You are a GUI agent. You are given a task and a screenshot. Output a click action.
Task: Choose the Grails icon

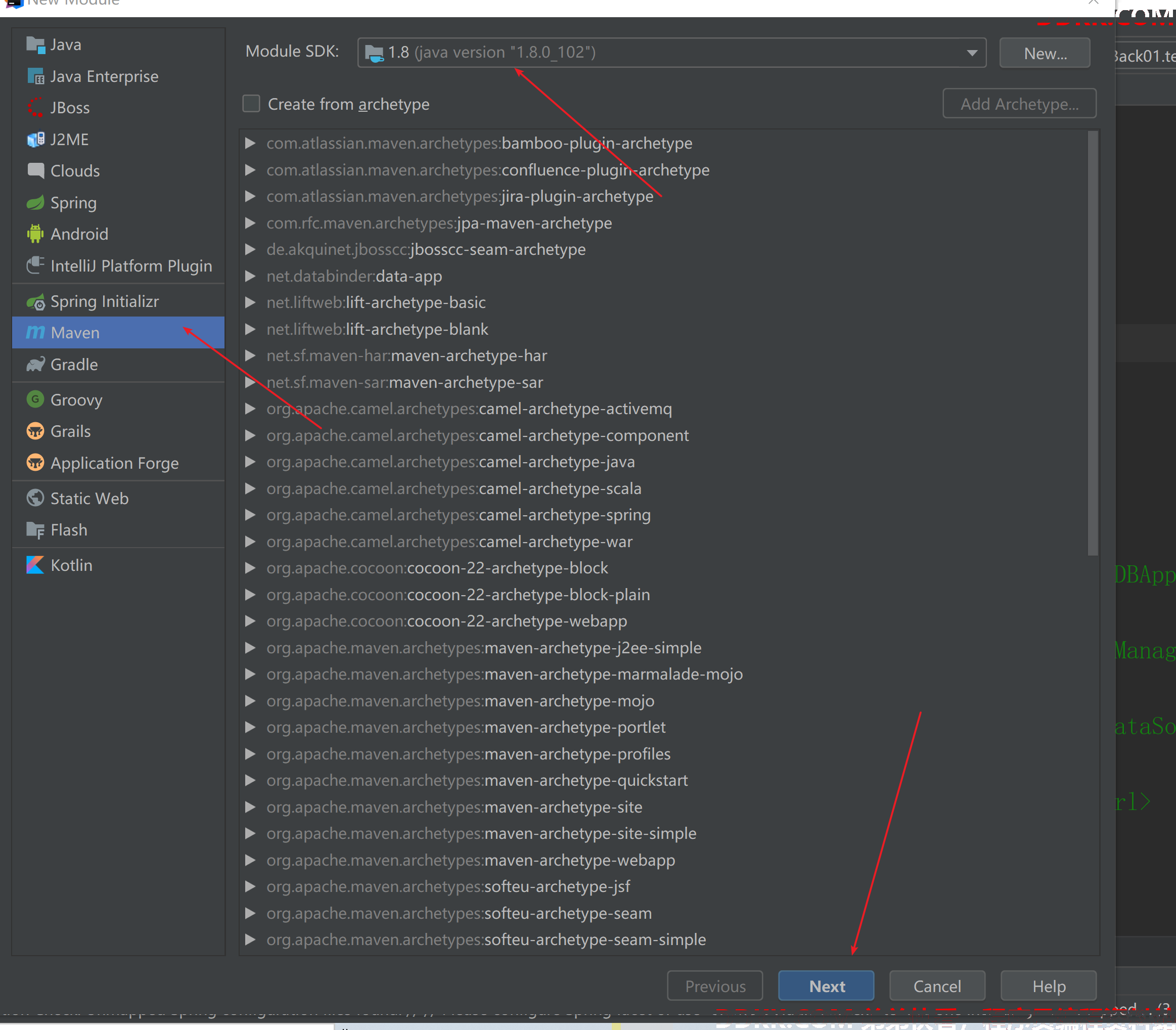35,431
